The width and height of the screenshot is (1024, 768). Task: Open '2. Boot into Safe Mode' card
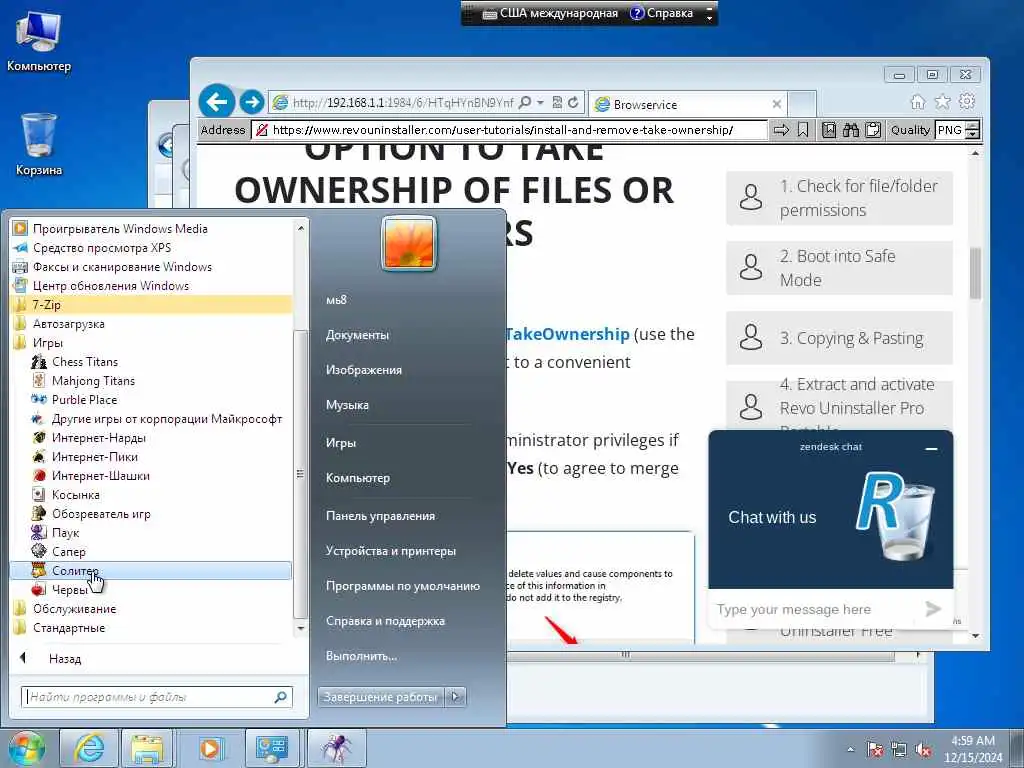839,268
